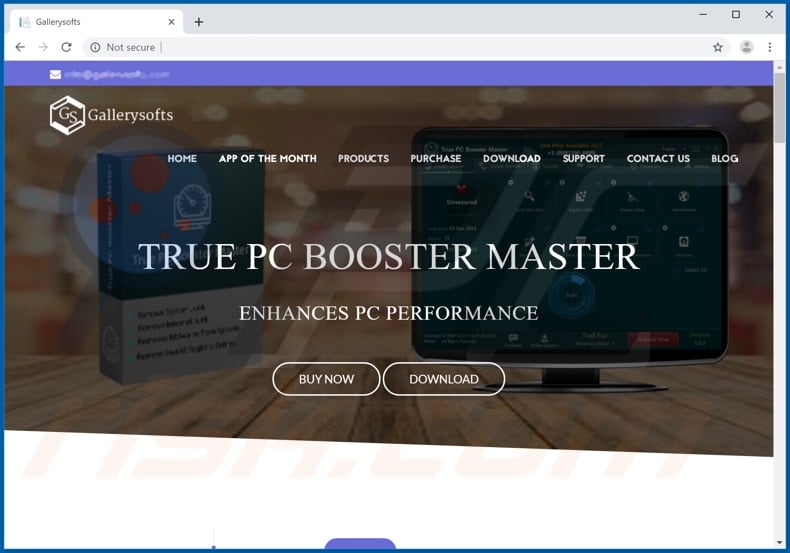Go to the PURCHASE page
The image size is (790, 553).
coord(436,159)
